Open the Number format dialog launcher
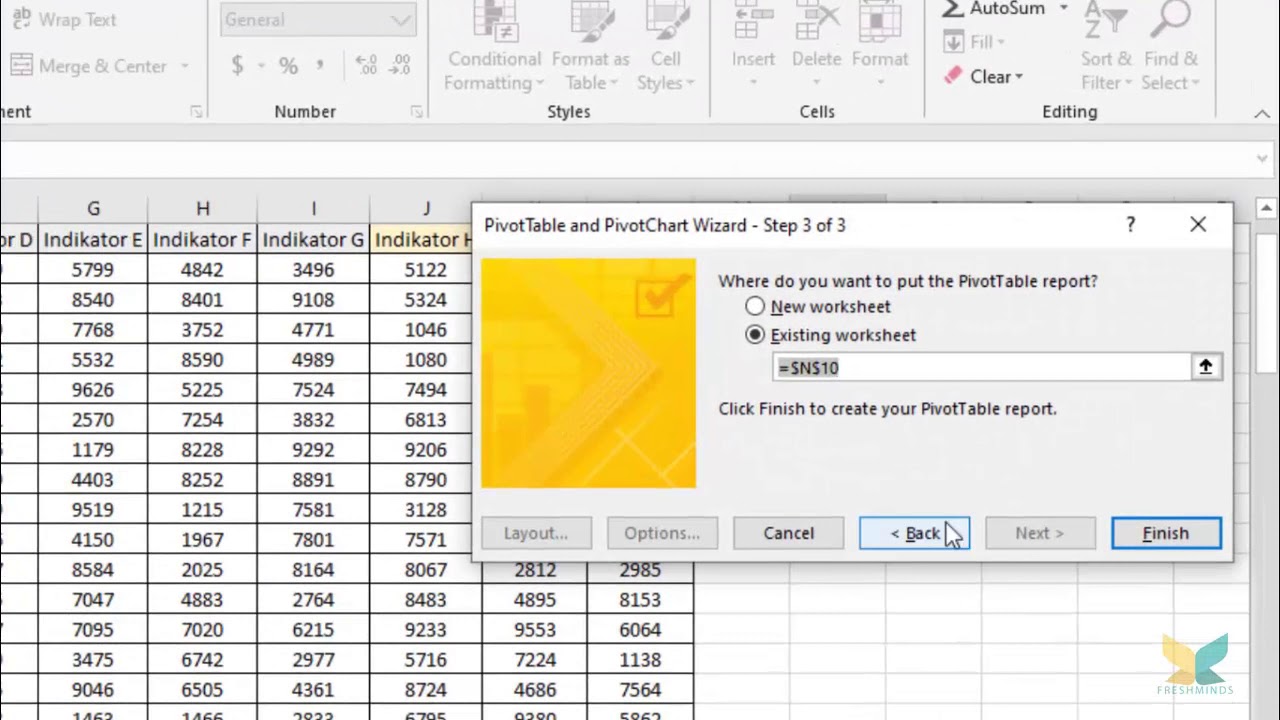The height and width of the screenshot is (720, 1280). 416,112
